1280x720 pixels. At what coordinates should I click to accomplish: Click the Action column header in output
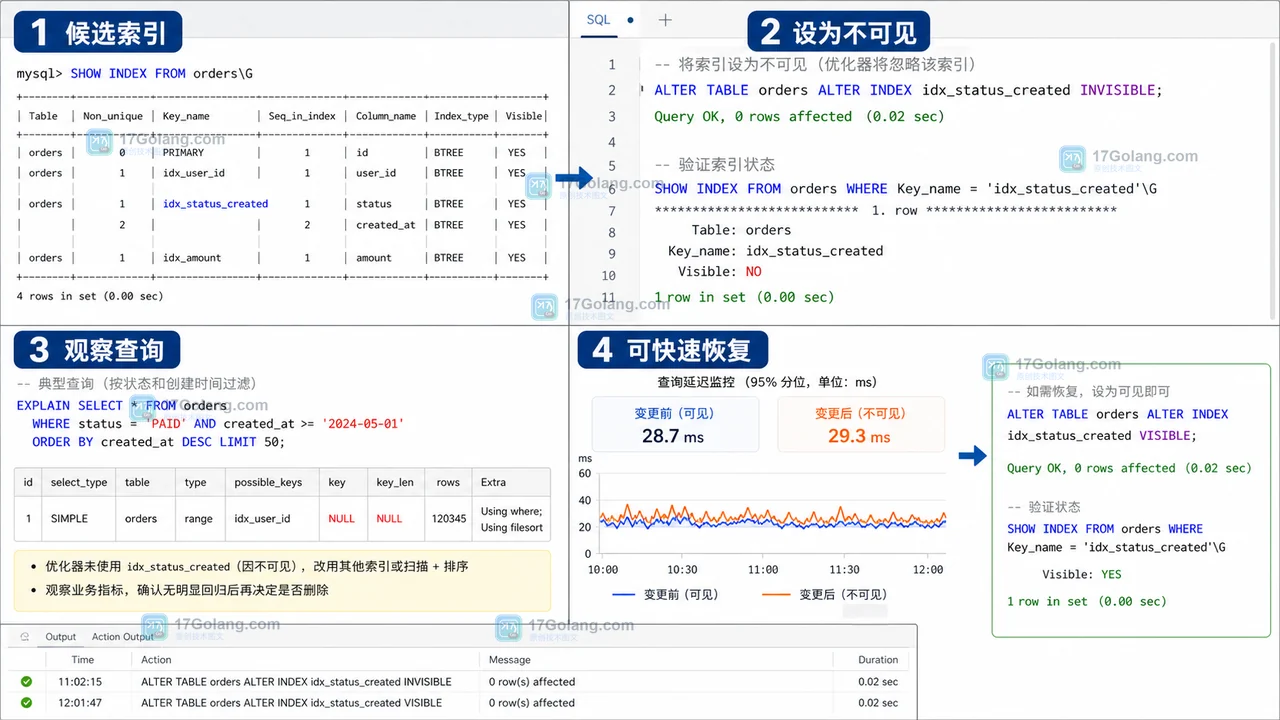156,660
